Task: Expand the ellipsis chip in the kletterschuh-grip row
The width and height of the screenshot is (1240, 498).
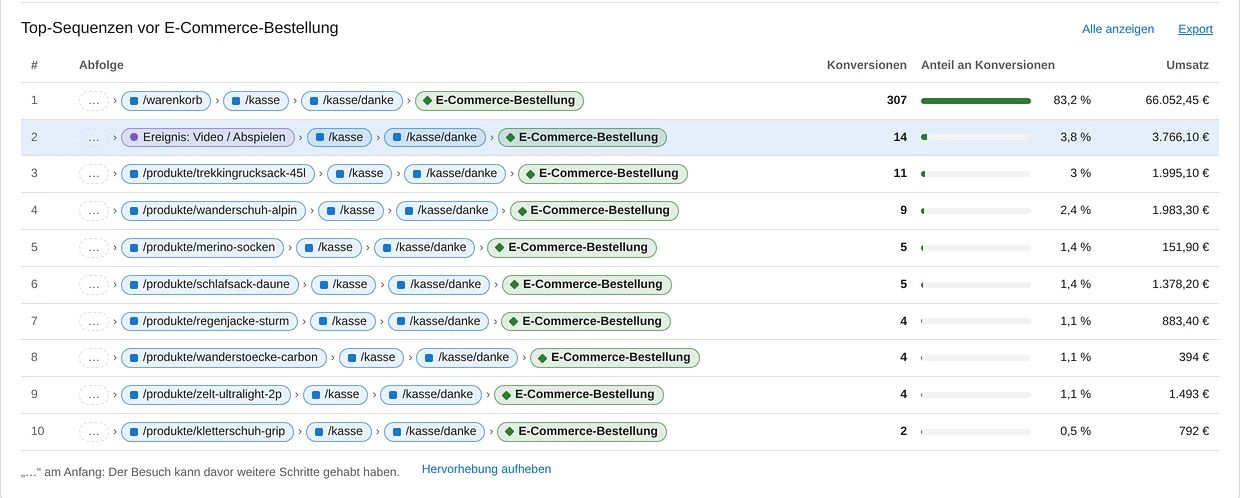Action: [94, 431]
